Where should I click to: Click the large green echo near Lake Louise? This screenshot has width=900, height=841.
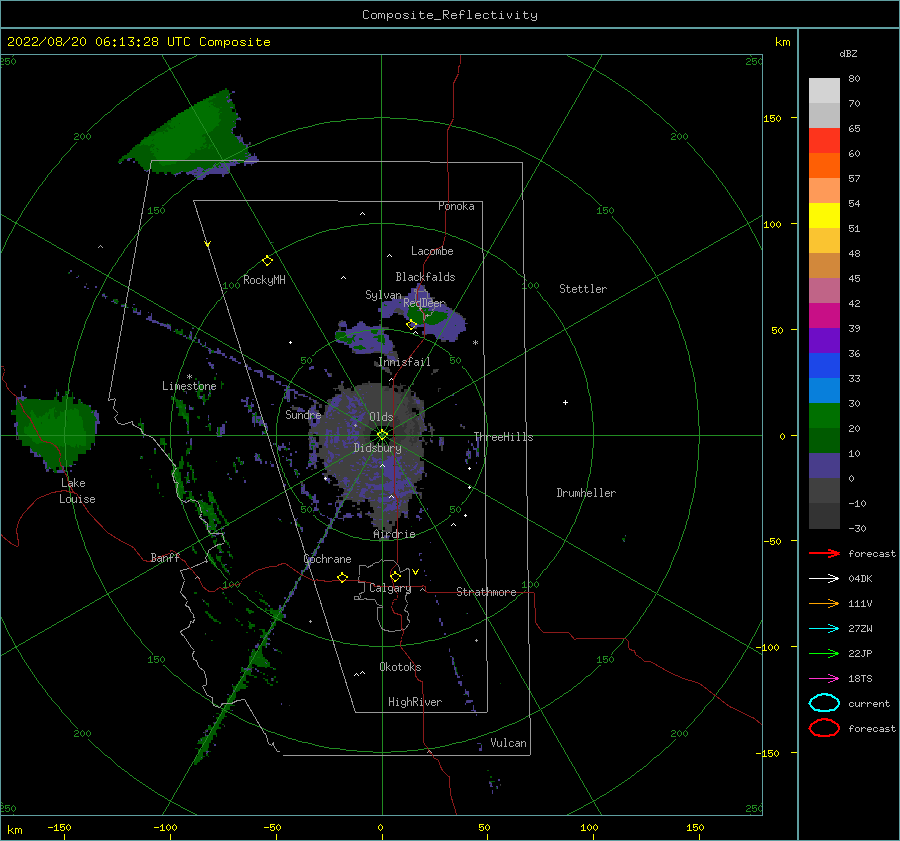[56, 429]
